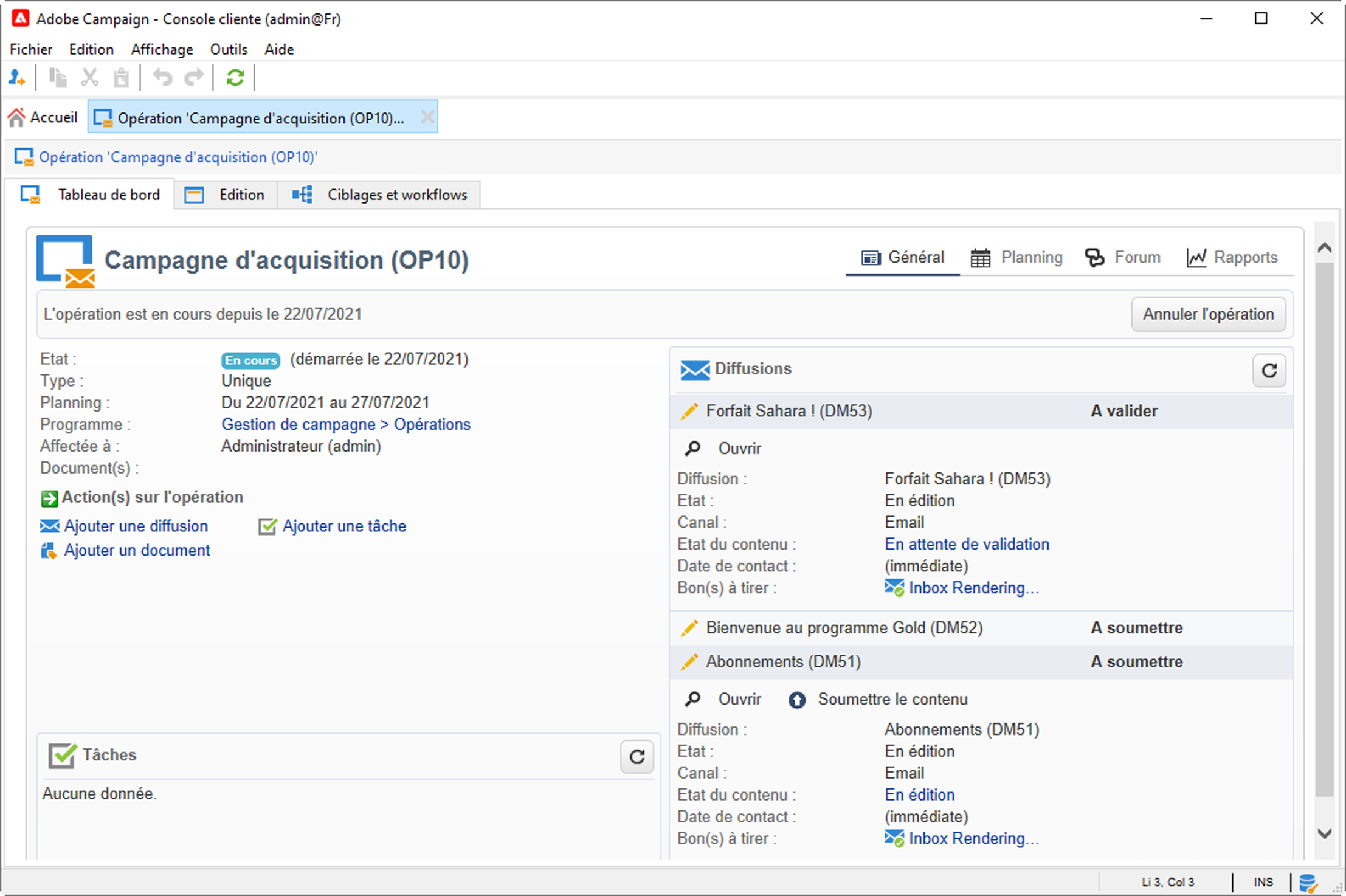Click magnifier Ouvrir under Forfait Sahara

(x=692, y=449)
